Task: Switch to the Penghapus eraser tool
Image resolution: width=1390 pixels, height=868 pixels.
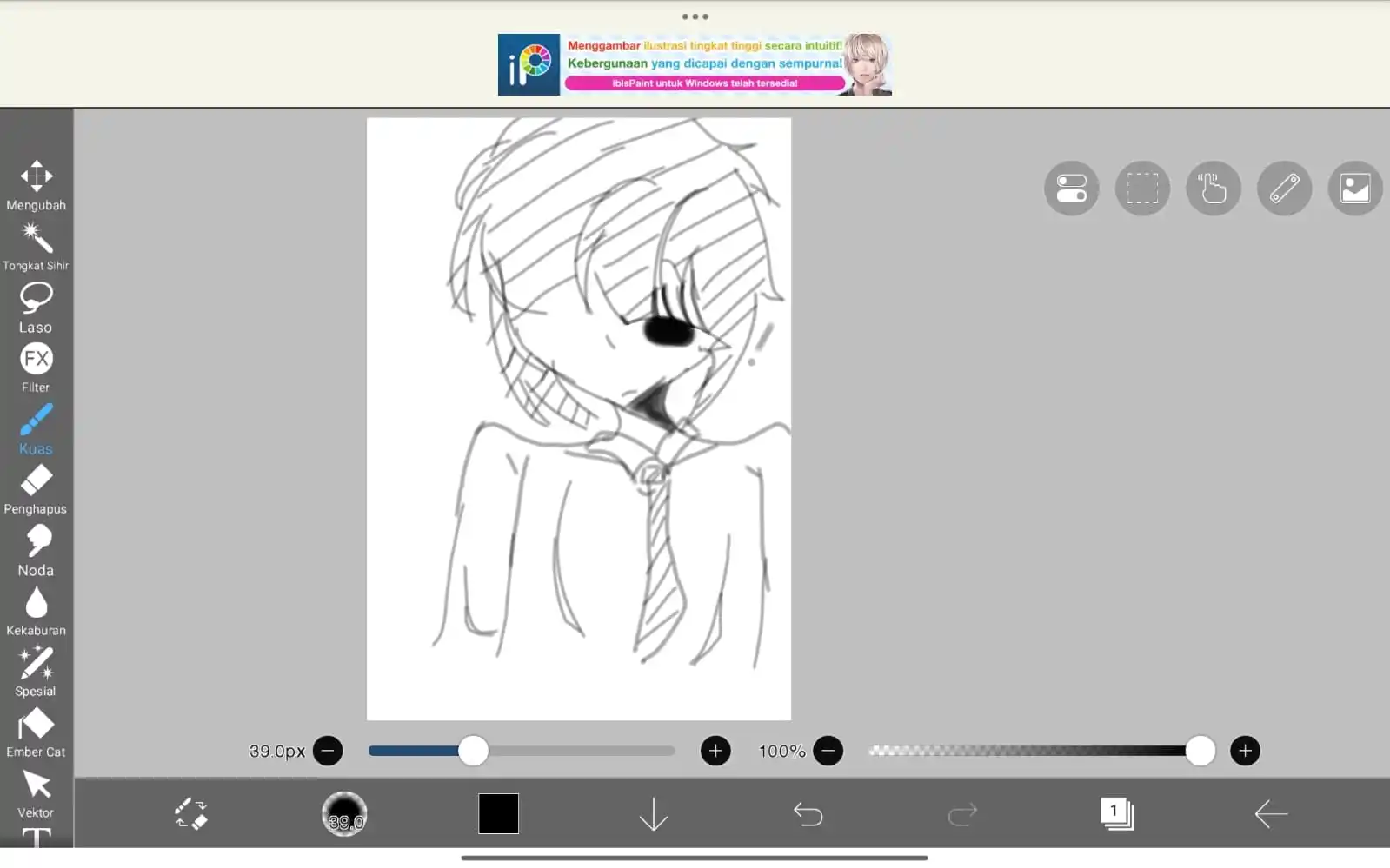Action: pyautogui.click(x=36, y=490)
